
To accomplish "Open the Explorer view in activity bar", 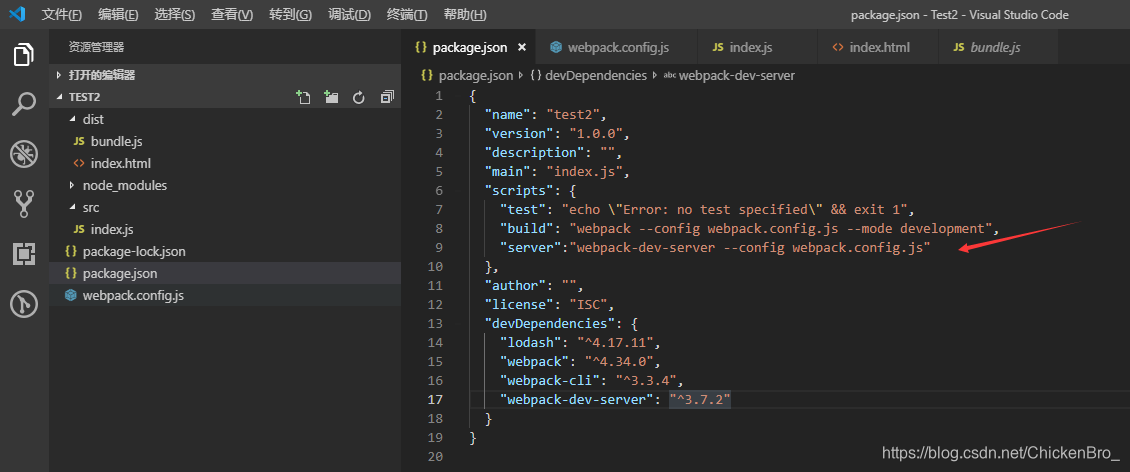I will pyautogui.click(x=24, y=55).
